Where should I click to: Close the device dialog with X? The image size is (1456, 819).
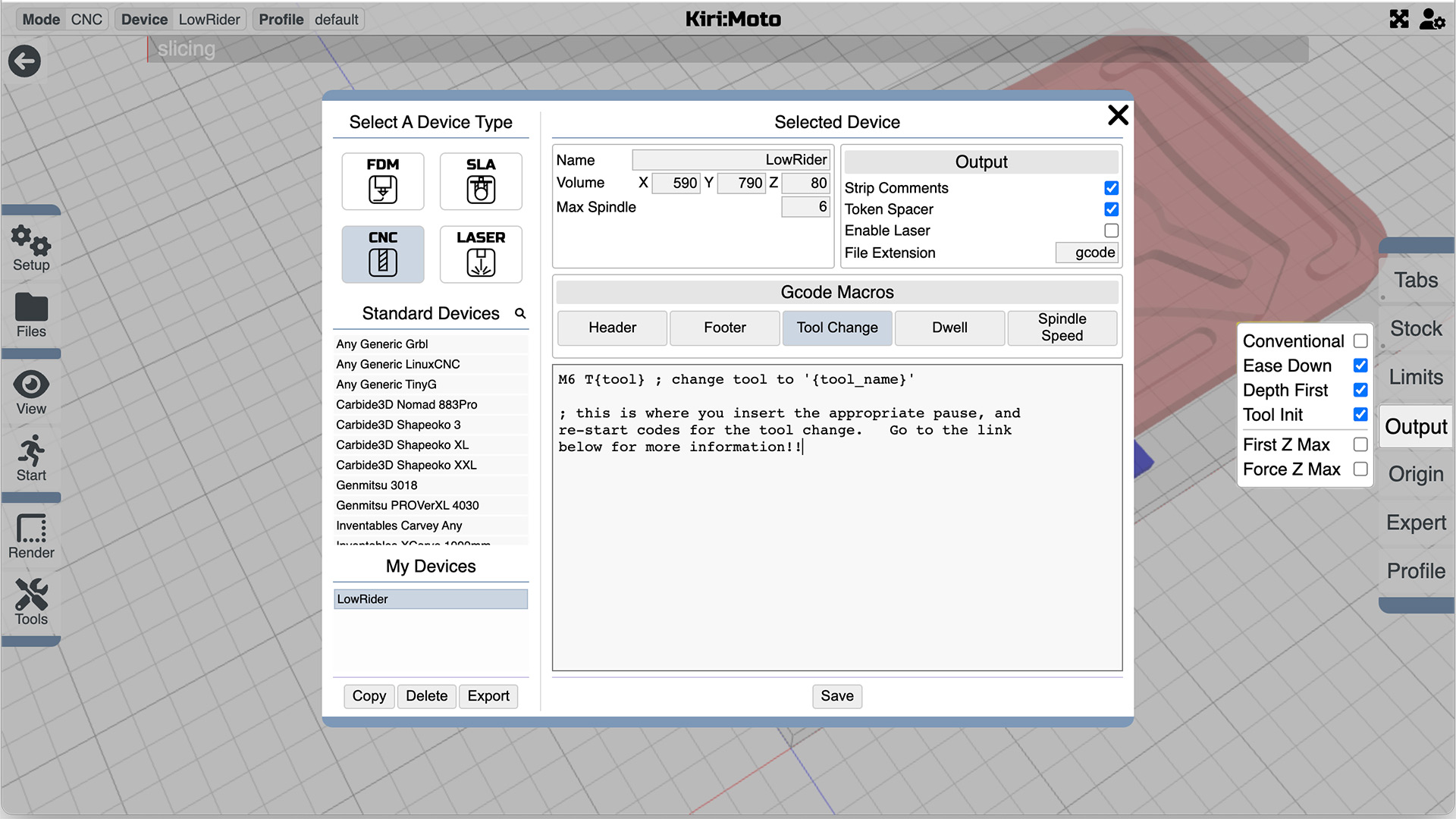(1118, 115)
